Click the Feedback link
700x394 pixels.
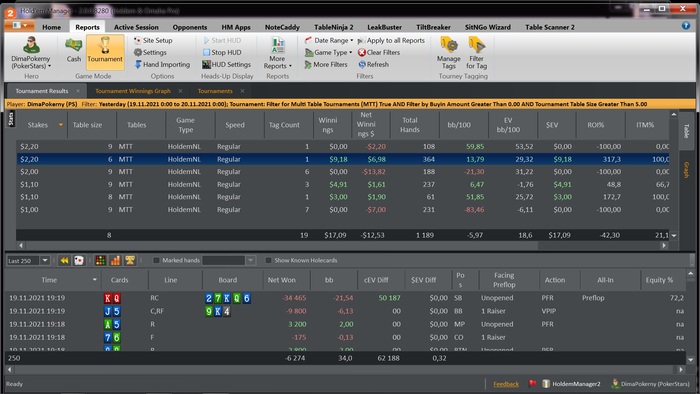(x=506, y=384)
